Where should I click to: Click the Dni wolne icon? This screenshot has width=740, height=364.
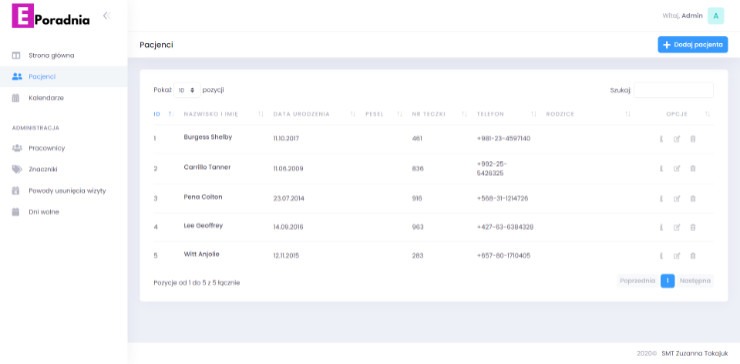pos(16,212)
